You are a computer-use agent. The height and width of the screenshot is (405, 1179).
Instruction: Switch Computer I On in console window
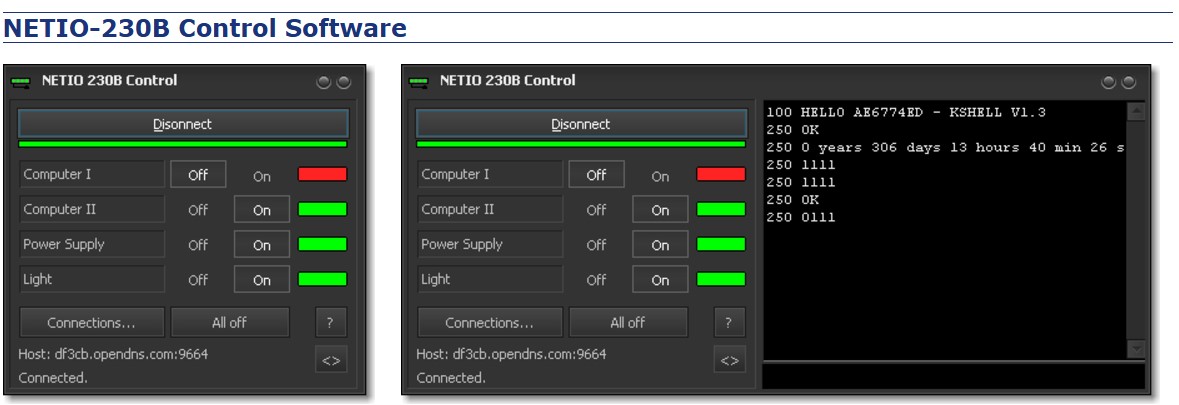pyautogui.click(x=660, y=177)
